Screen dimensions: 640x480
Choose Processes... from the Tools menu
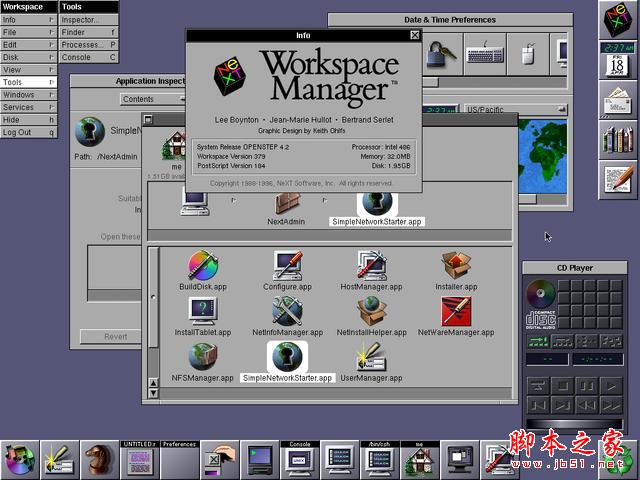89,45
